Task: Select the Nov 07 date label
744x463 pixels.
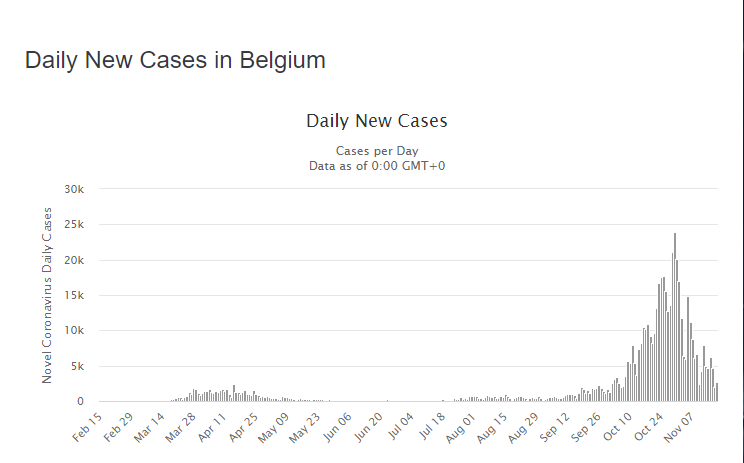Action: coord(682,427)
